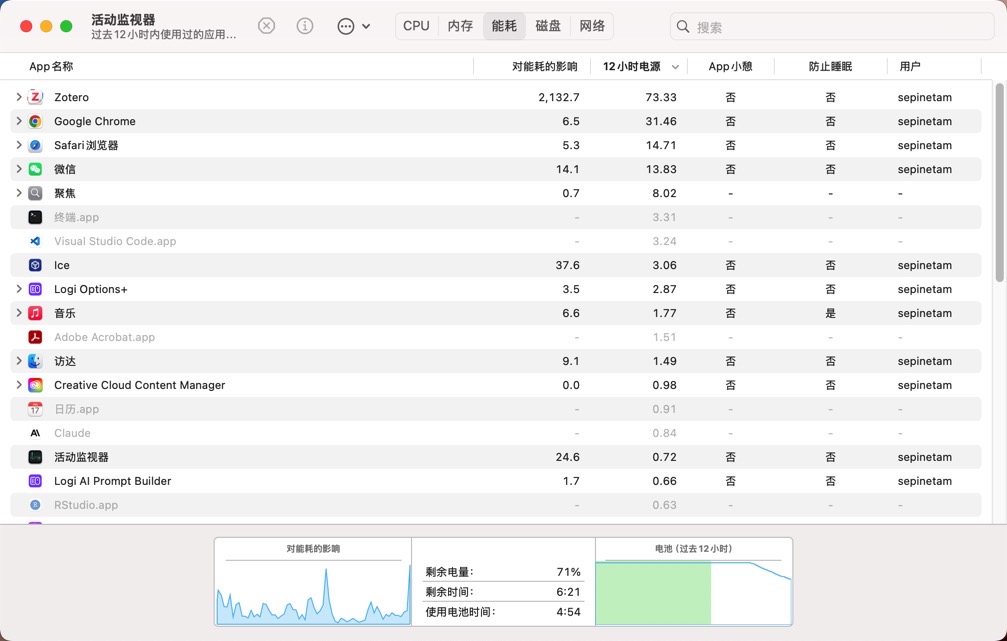Viewport: 1007px width, 641px height.
Task: Expand the 访达 row
Action: click(19, 361)
